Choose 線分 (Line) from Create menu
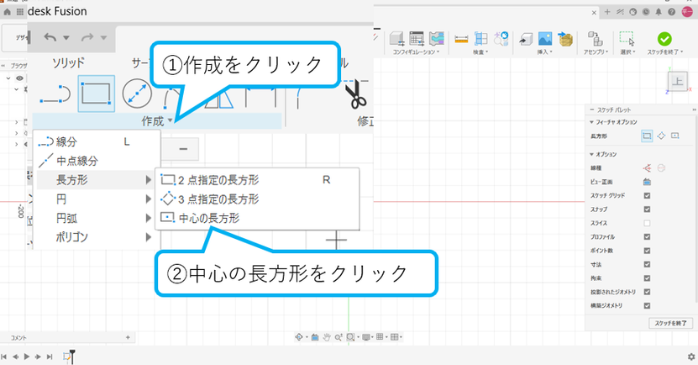This screenshot has width=698, height=365. 96,142
